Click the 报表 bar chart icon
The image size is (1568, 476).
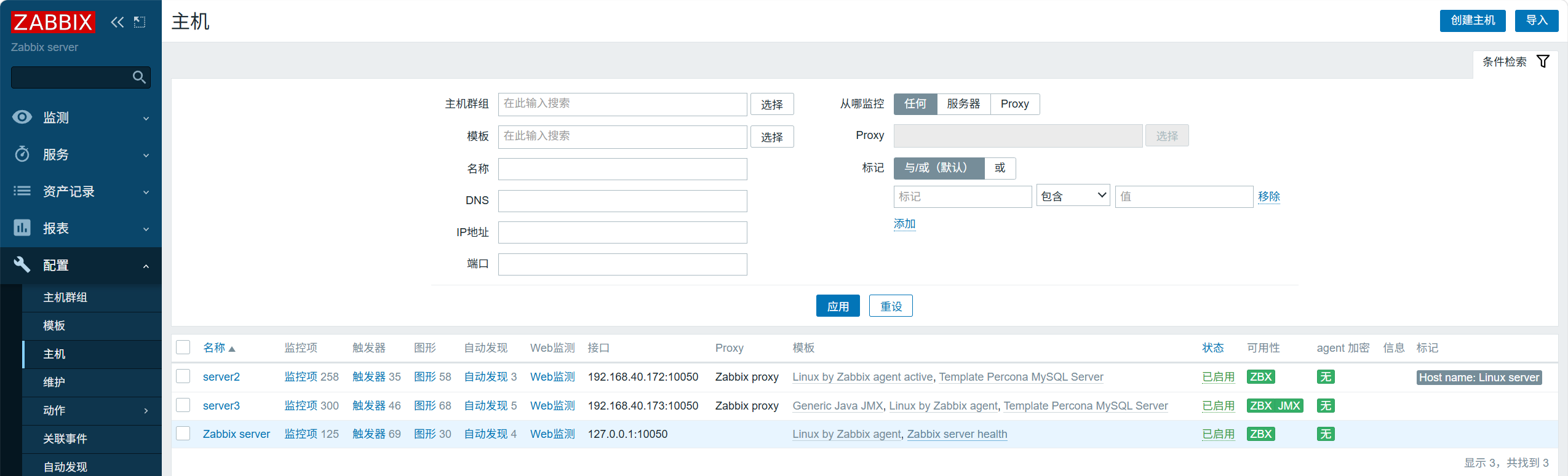pyautogui.click(x=22, y=228)
